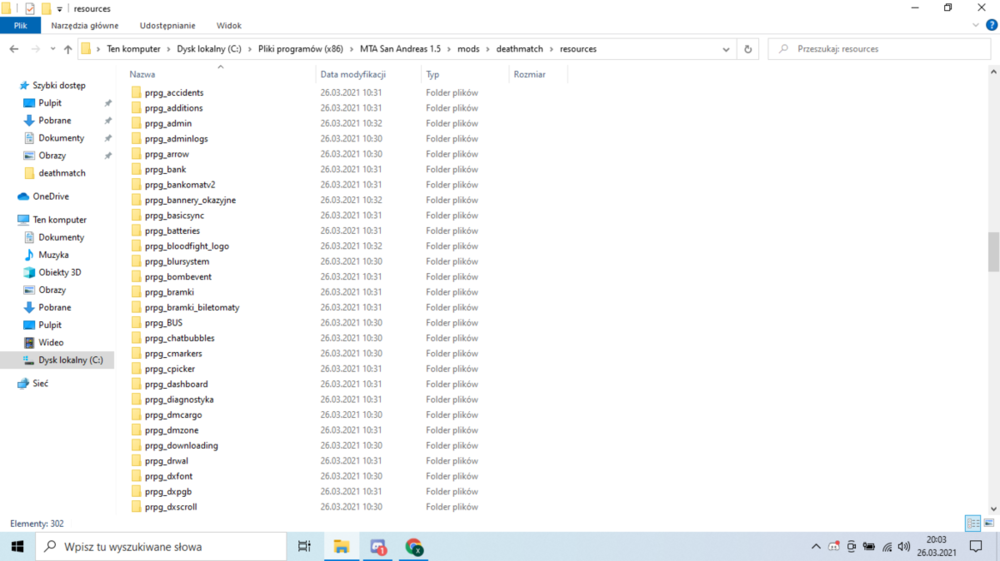The height and width of the screenshot is (561, 1000).
Task: Open Task View on the taskbar
Action: click(304, 546)
